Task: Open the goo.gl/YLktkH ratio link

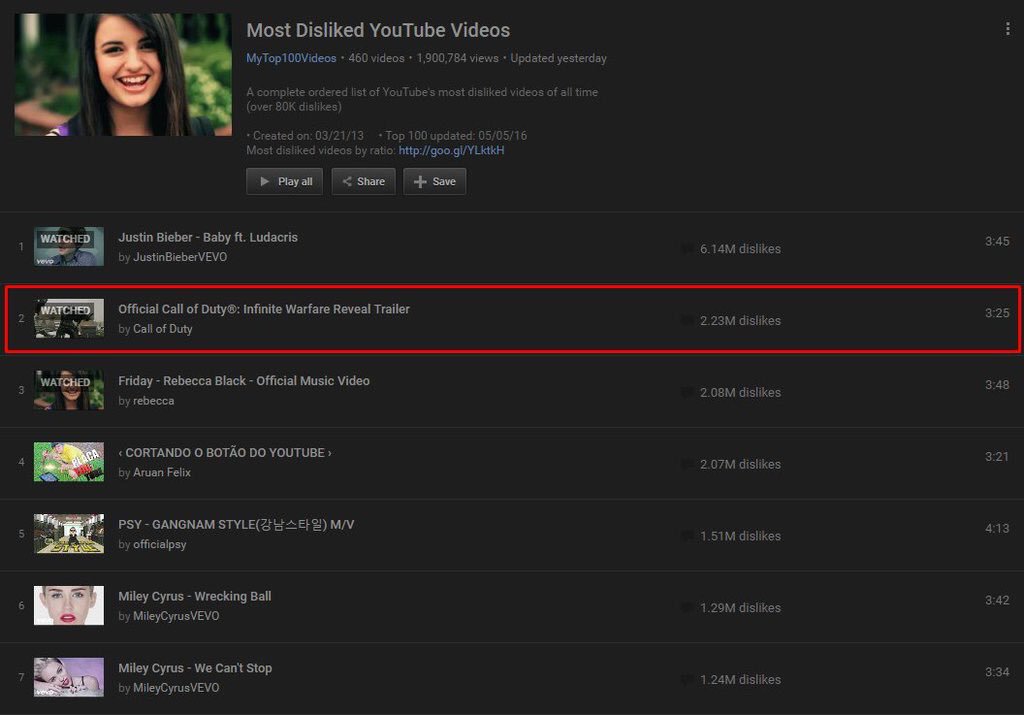Action: [451, 150]
